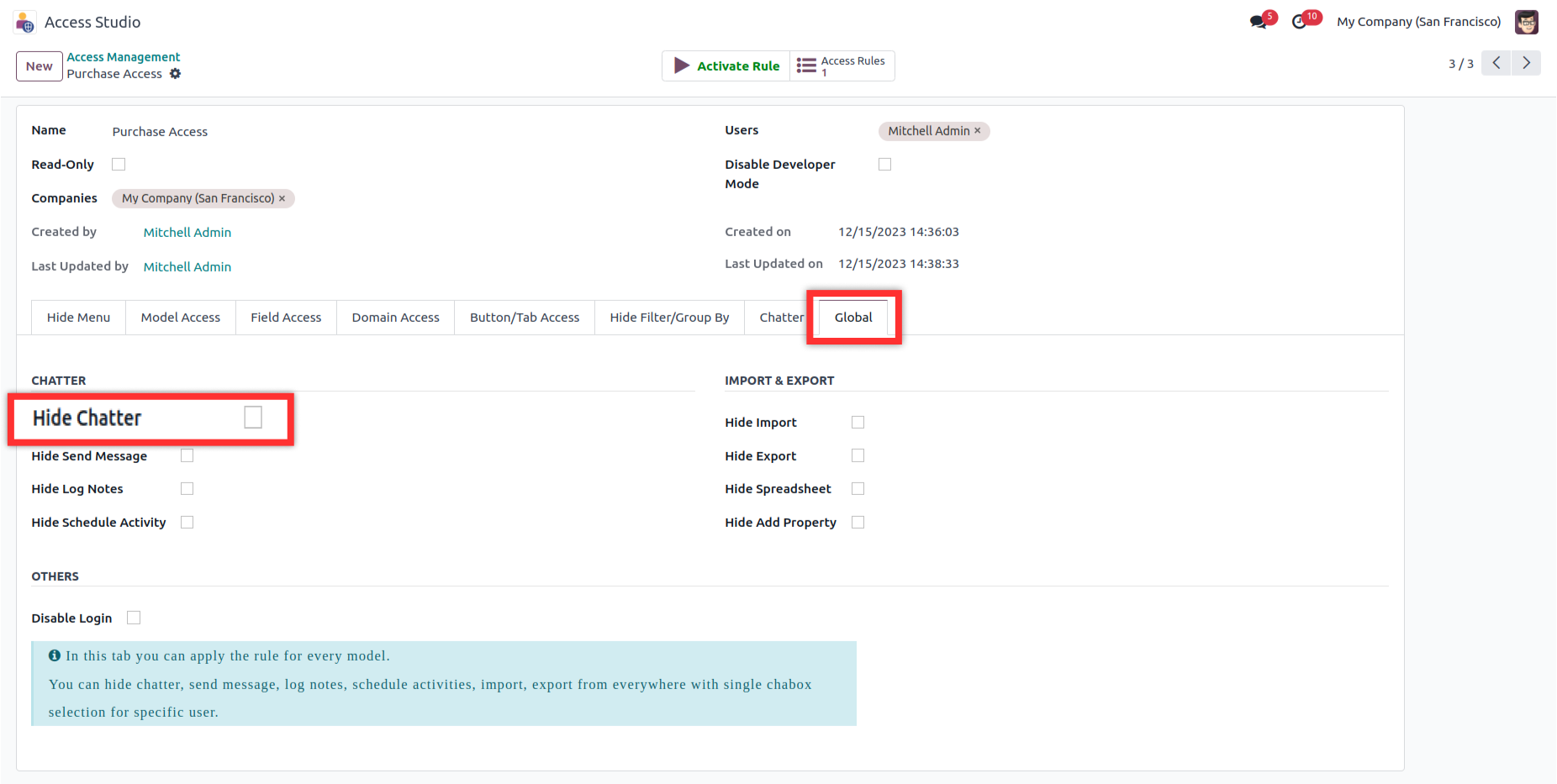
Task: Enable the Hide Chatter checkbox
Action: 253,418
